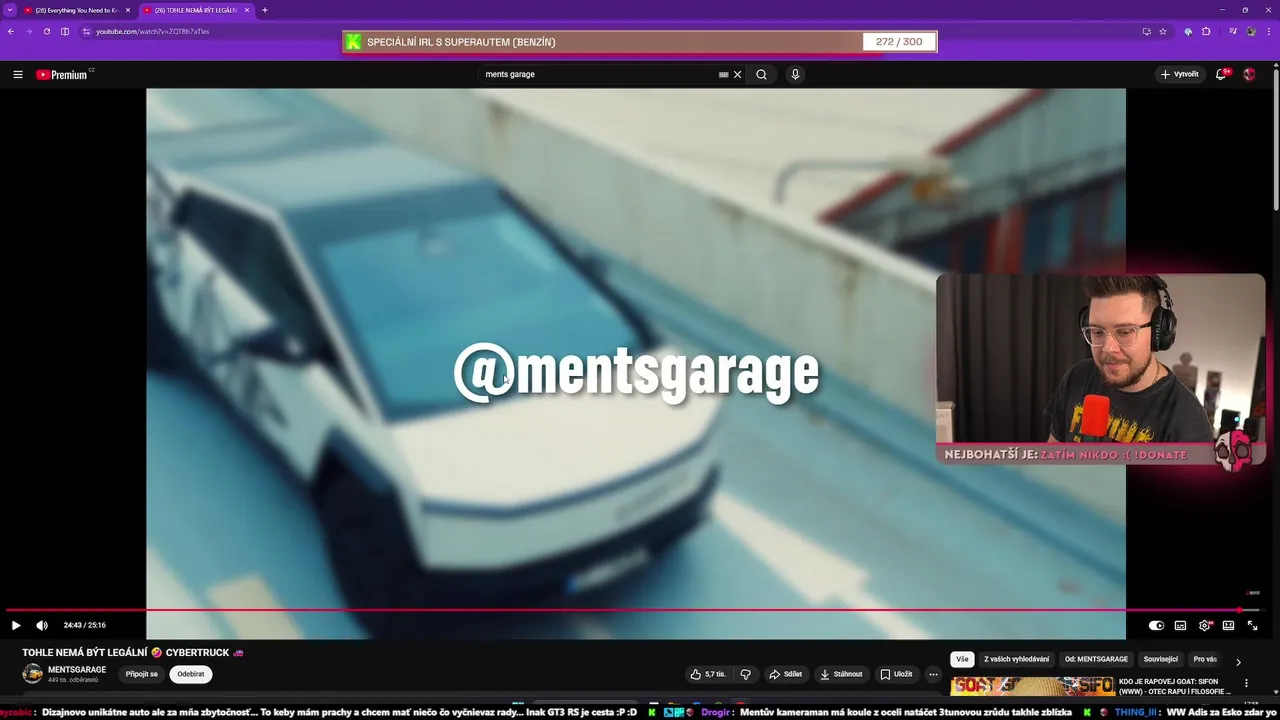Screen dimensions: 1280x720
Task: Open the MENTSGARAGE channel avatar
Action: tap(32, 674)
